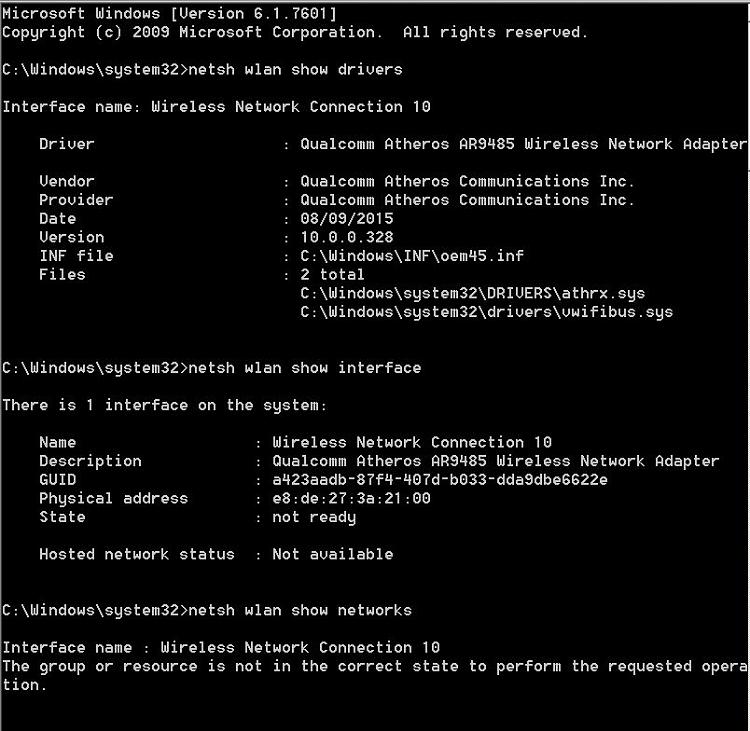Click the Provider Qualcomm Atheros Communications value
The image size is (750, 731).
tap(467, 200)
